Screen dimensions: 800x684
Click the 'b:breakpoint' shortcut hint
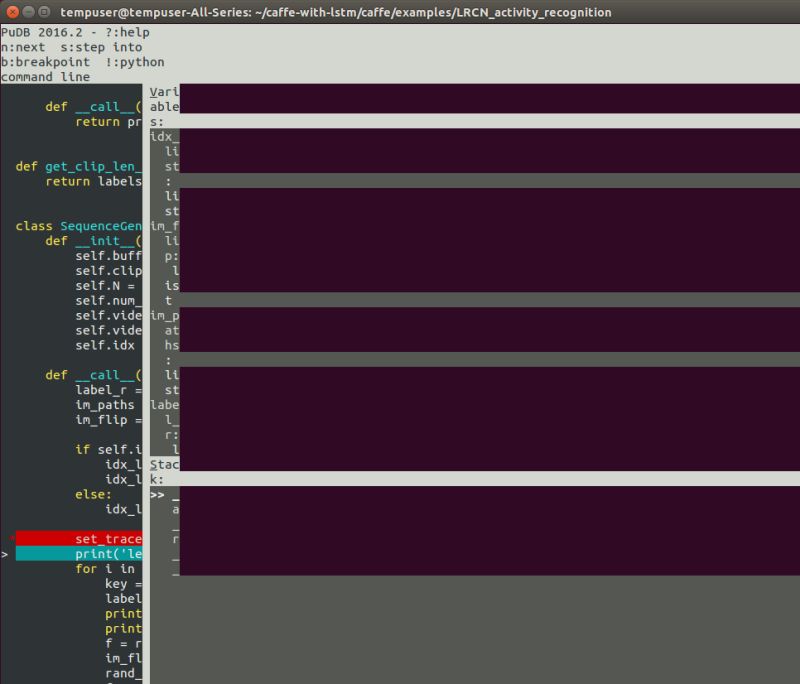[47, 62]
